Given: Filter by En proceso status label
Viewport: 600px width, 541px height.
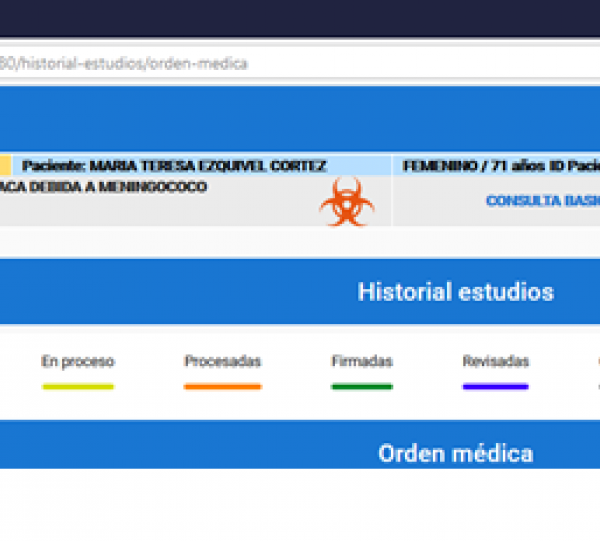Looking at the screenshot, I should pos(77,361).
